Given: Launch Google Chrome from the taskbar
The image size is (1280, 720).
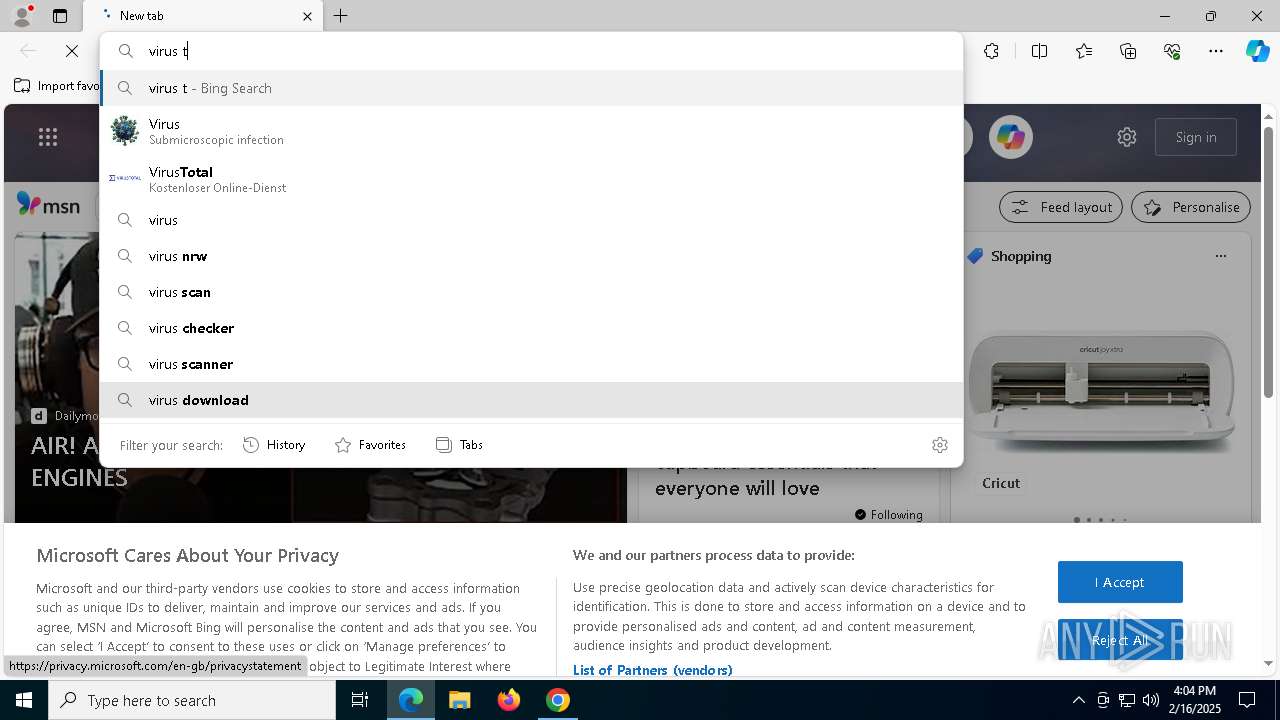Looking at the screenshot, I should (558, 700).
